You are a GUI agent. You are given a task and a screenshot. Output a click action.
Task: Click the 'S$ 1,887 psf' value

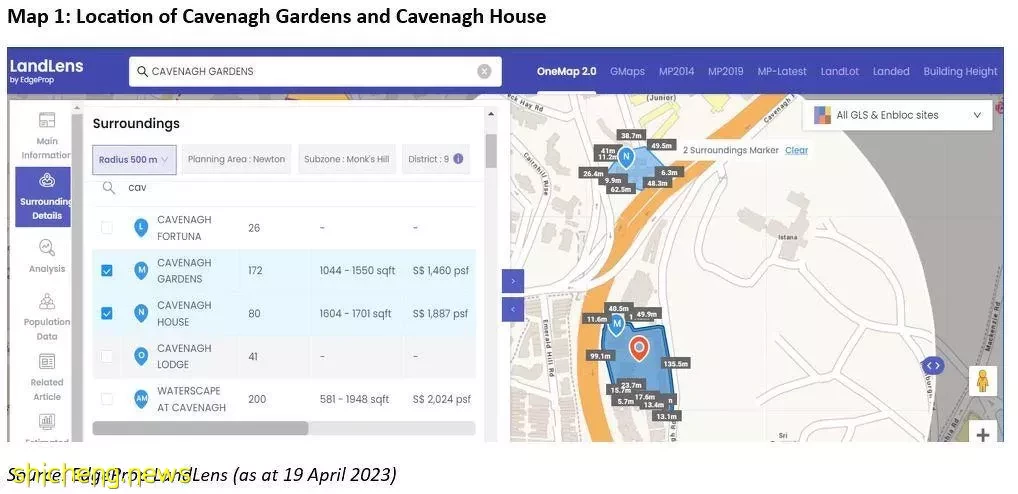440,314
